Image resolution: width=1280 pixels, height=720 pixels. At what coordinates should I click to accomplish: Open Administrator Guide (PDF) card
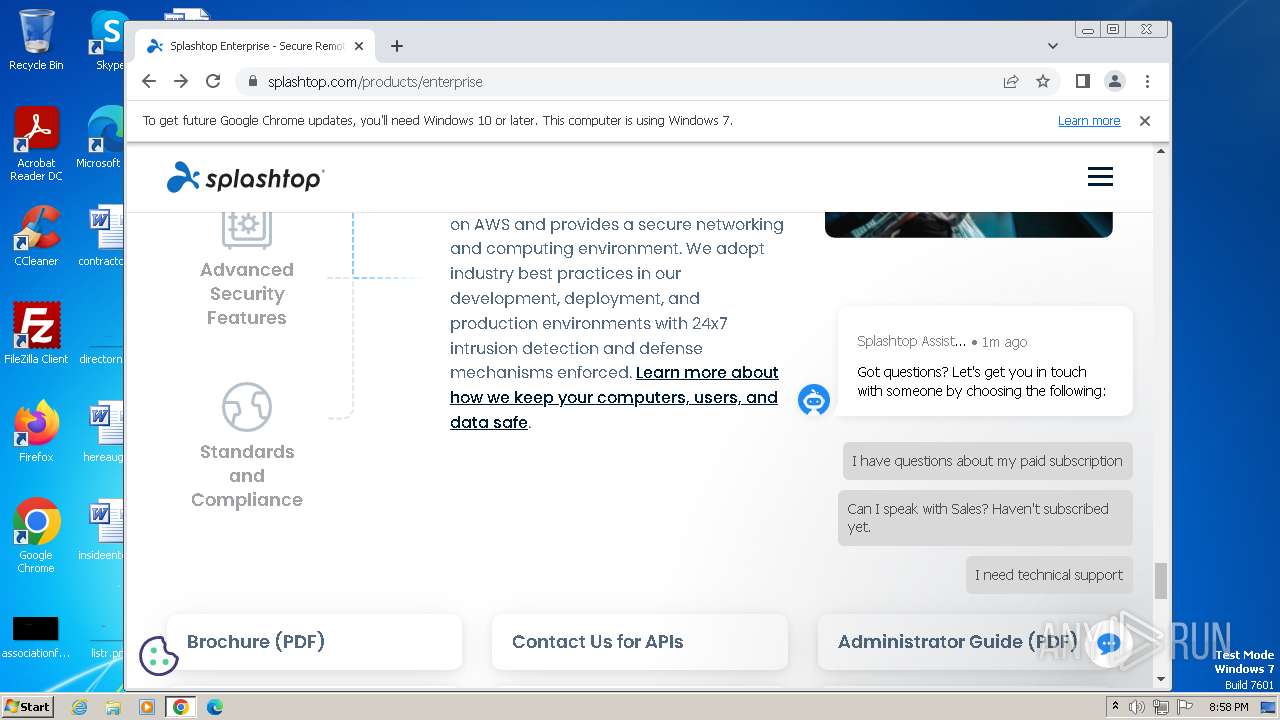(x=964, y=642)
